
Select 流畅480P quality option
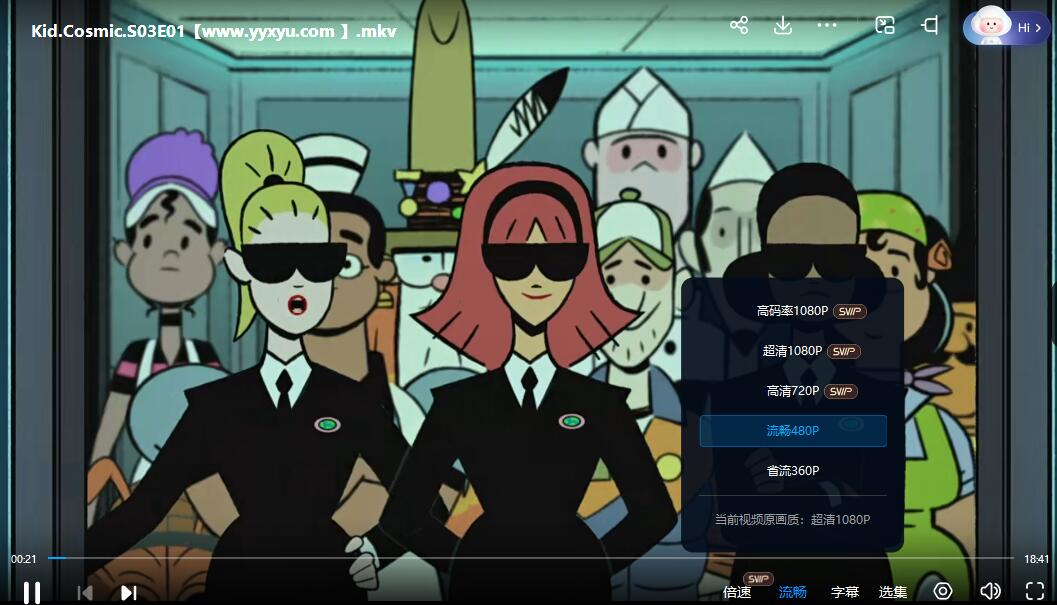point(793,430)
